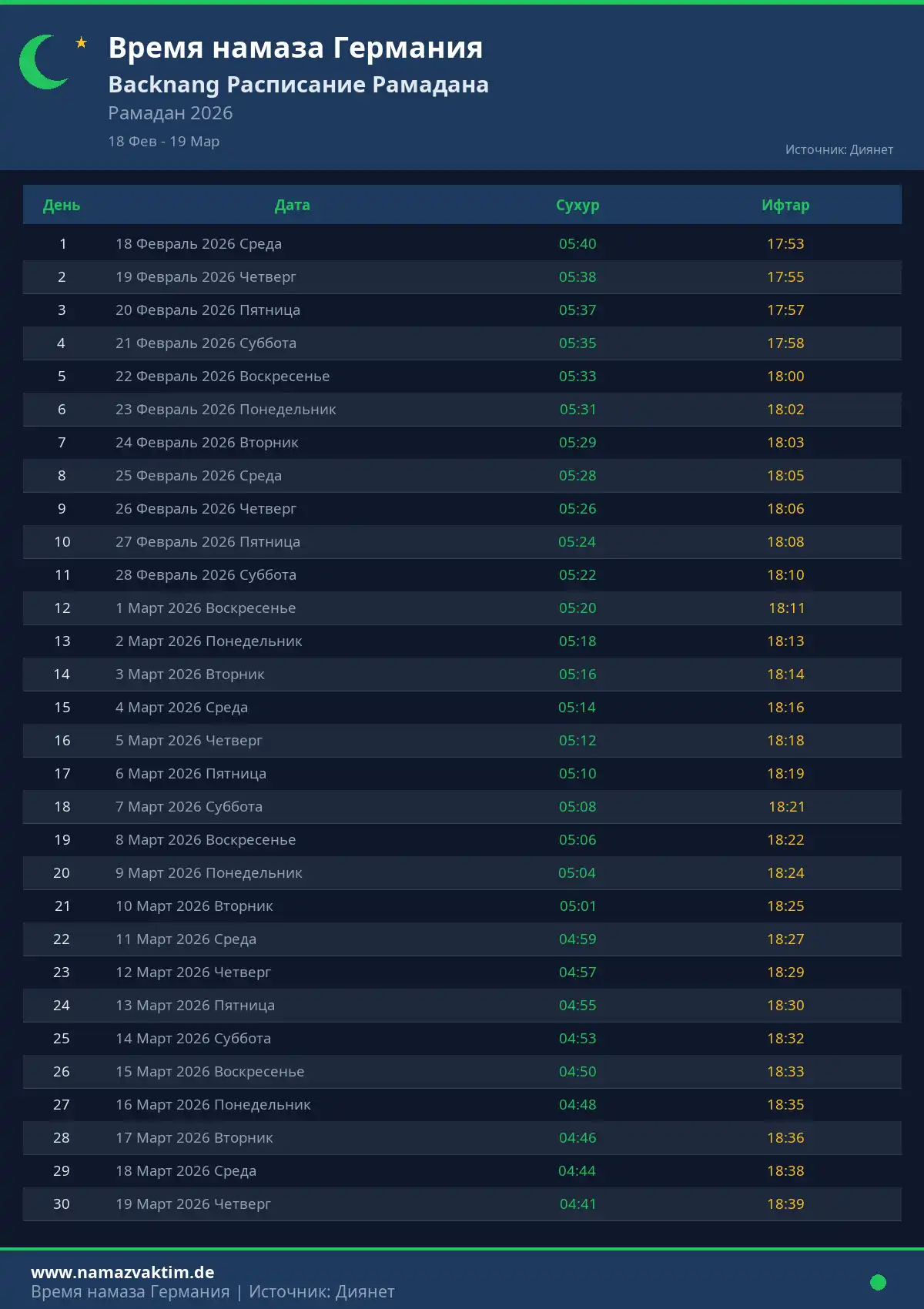Image resolution: width=924 pixels, height=1309 pixels.
Task: Select the 'Backnang Расписание Рамадана' subtitle
Action: click(x=298, y=85)
